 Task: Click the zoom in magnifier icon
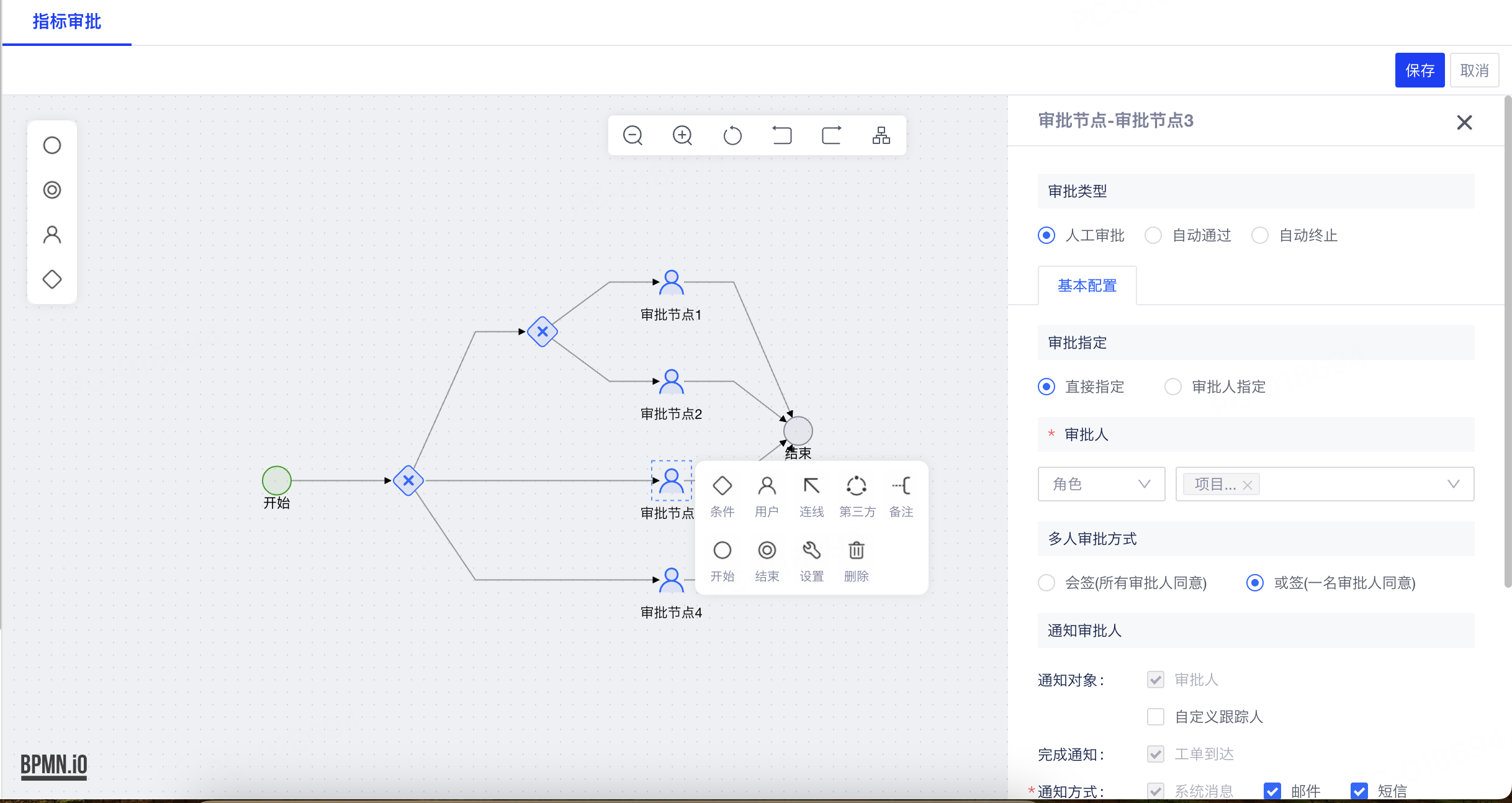(682, 135)
